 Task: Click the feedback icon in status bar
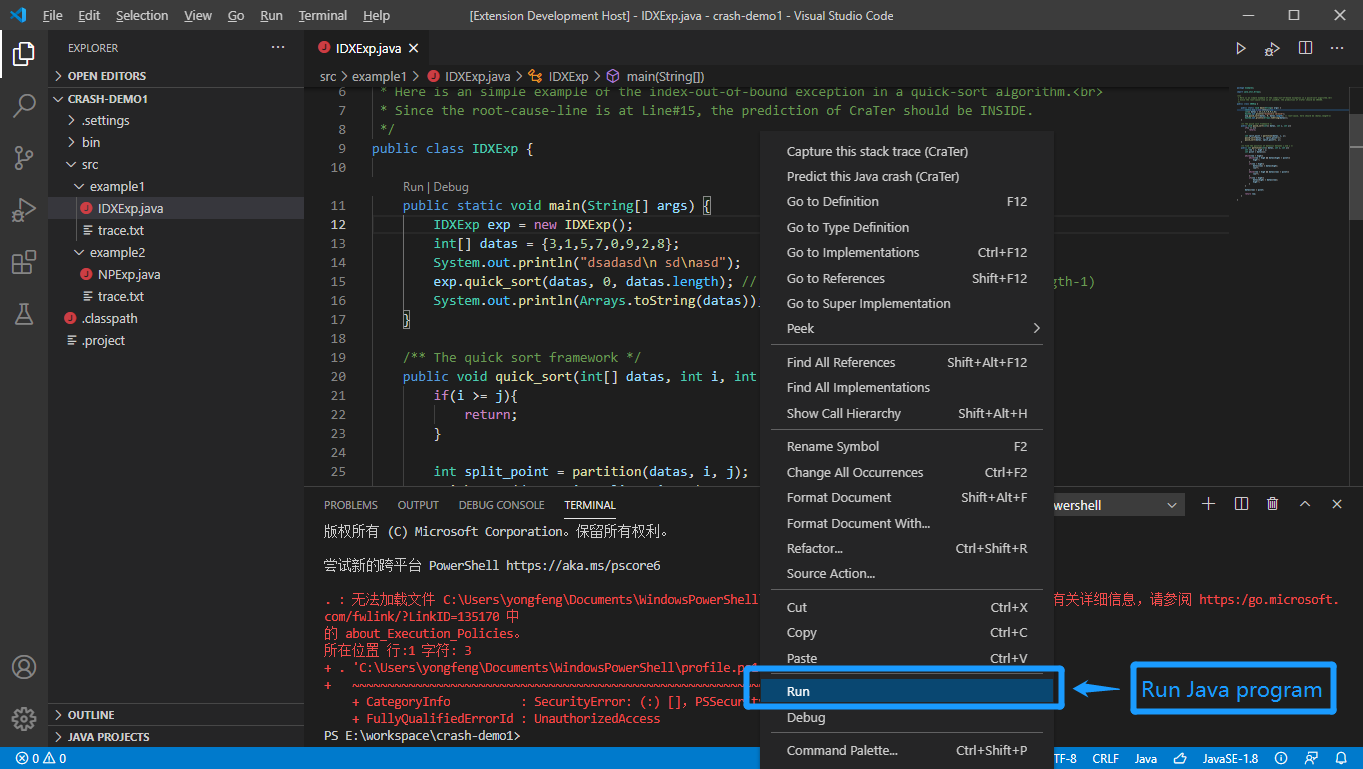[1311, 758]
